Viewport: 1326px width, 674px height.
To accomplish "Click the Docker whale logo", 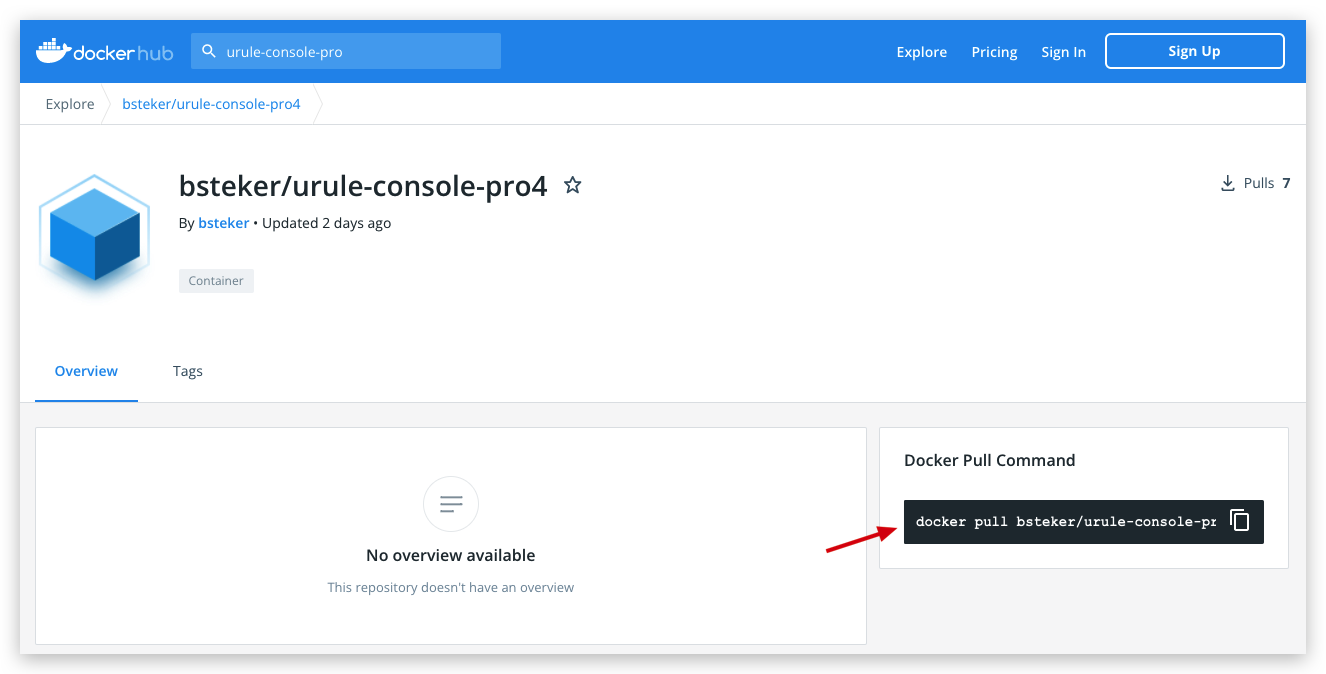I will click(x=55, y=51).
